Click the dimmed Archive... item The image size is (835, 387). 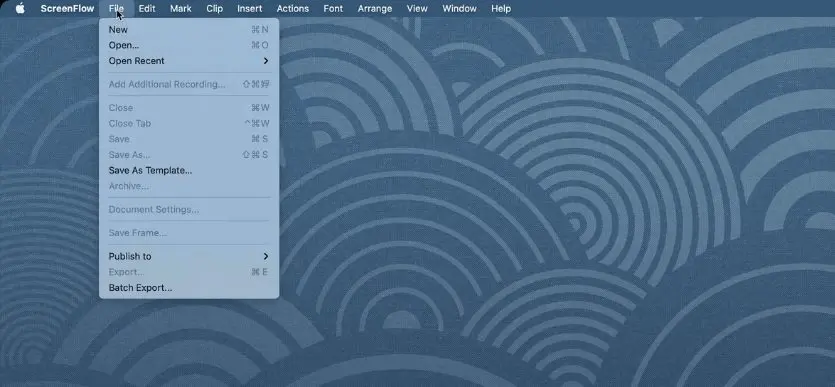[189, 186]
